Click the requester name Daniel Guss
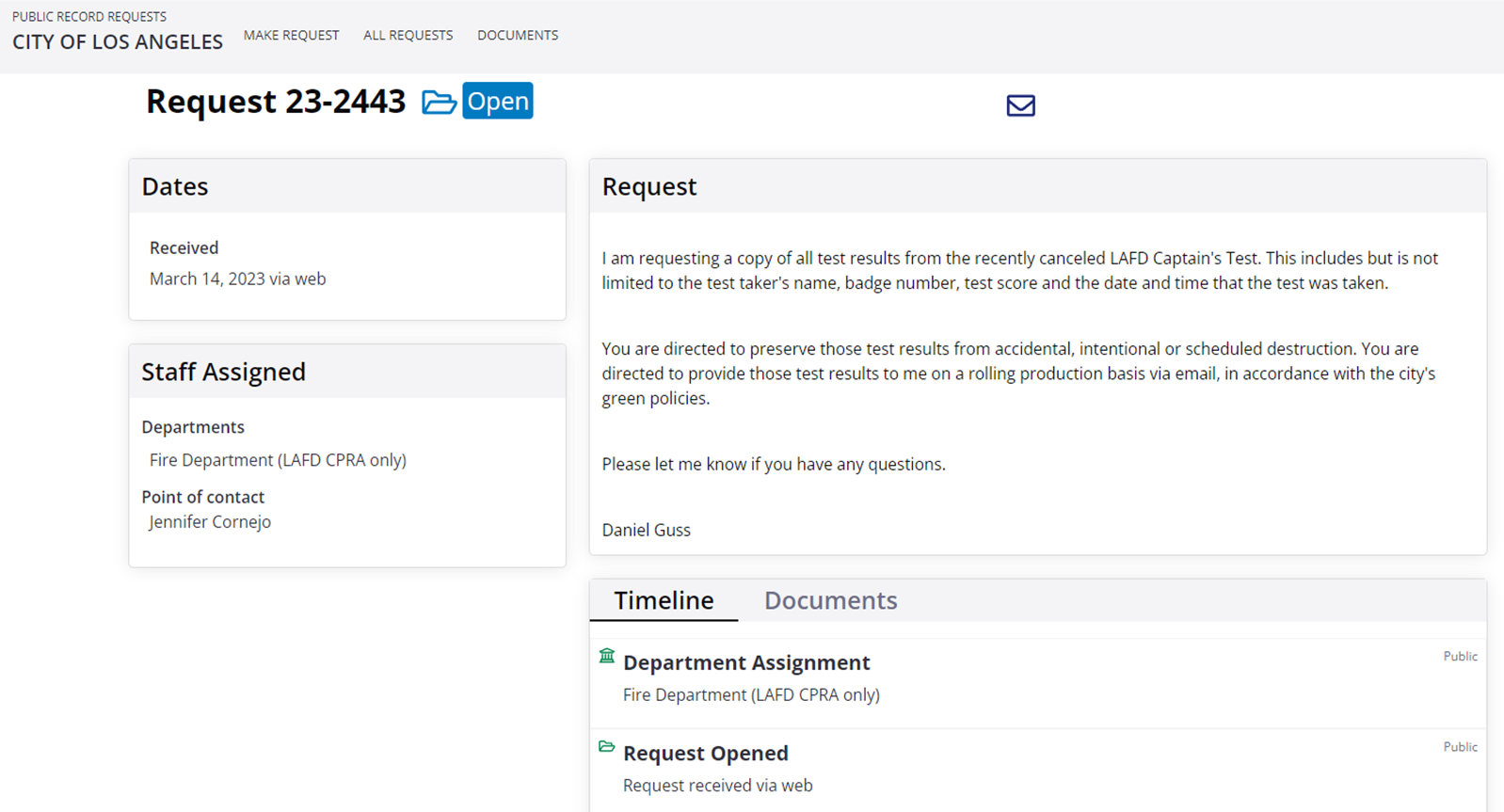The height and width of the screenshot is (812, 1504). coord(647,530)
